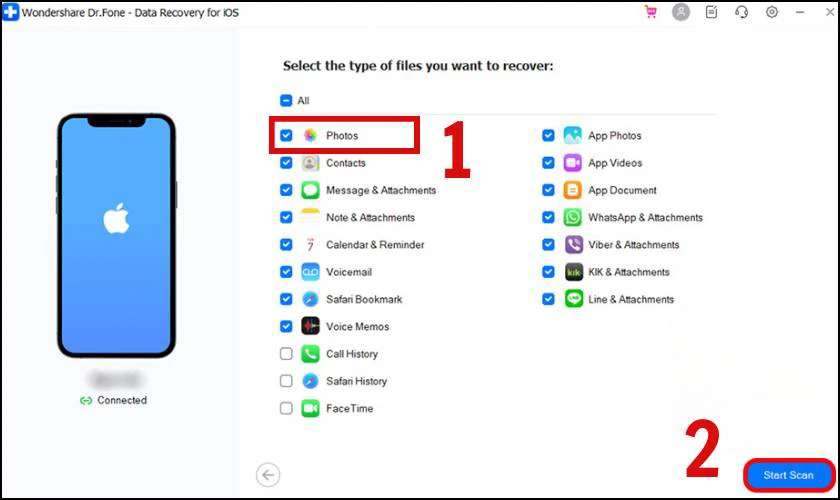Open the shopping cart icon

tap(651, 12)
